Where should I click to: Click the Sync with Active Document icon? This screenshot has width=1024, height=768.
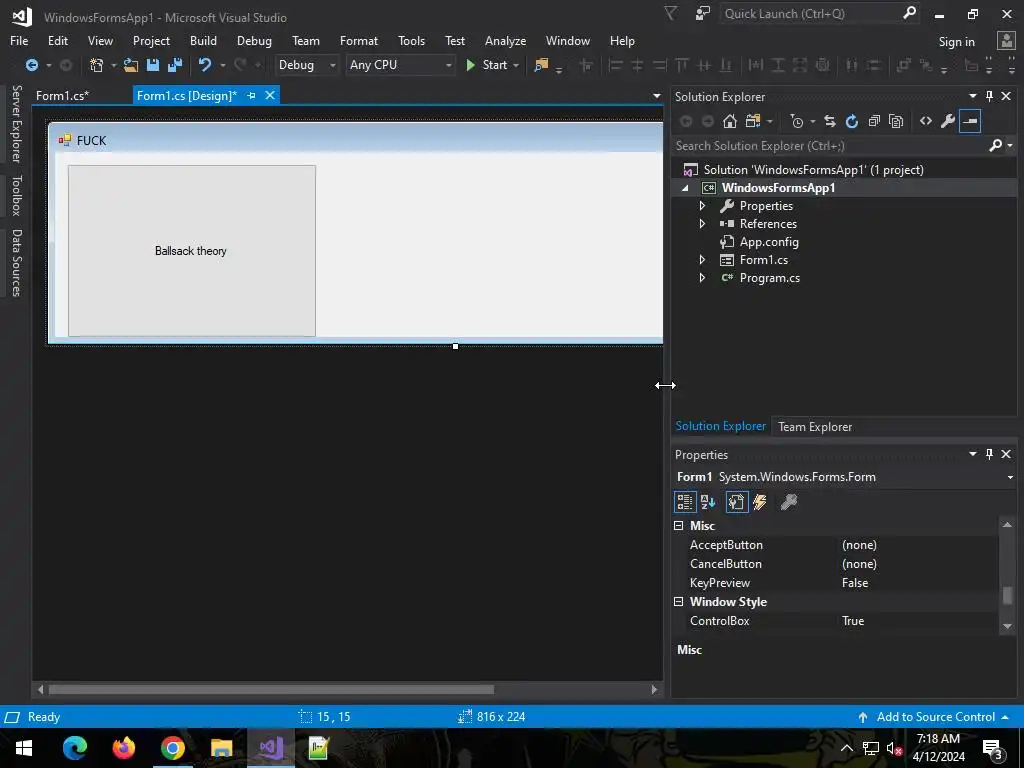coord(829,121)
